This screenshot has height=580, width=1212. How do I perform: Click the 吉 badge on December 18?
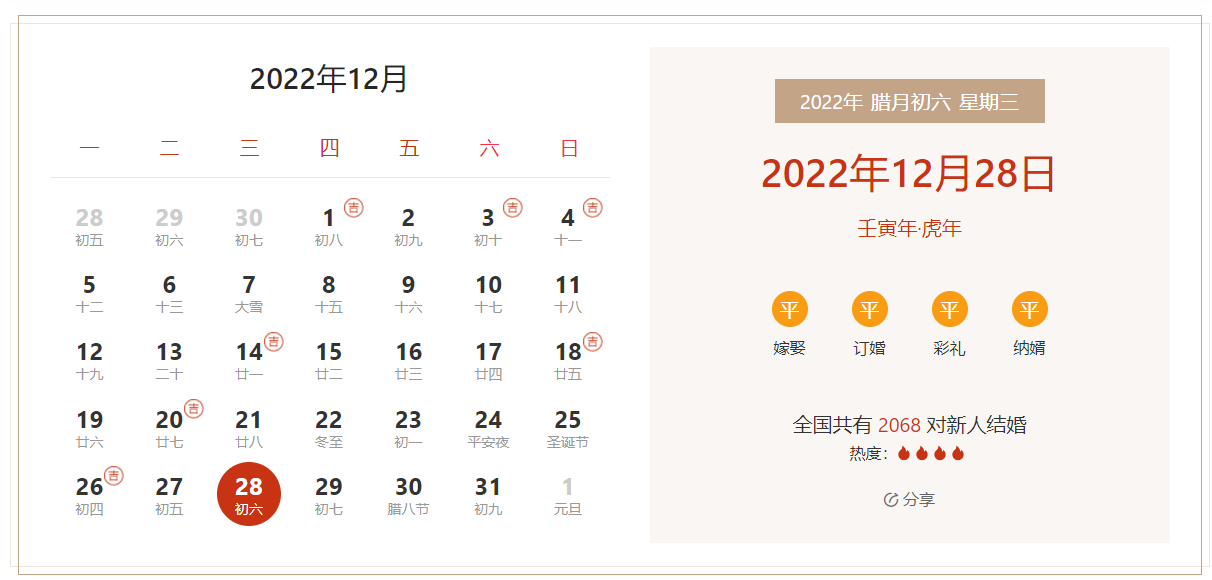[x=593, y=341]
